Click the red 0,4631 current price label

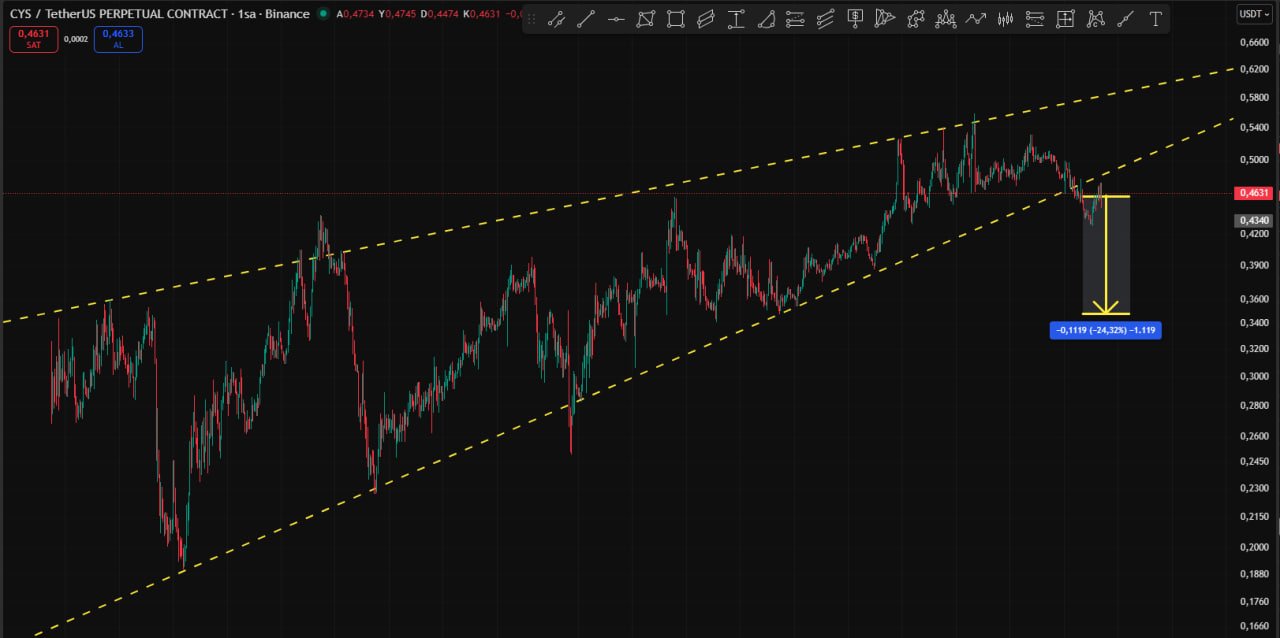(x=1253, y=193)
